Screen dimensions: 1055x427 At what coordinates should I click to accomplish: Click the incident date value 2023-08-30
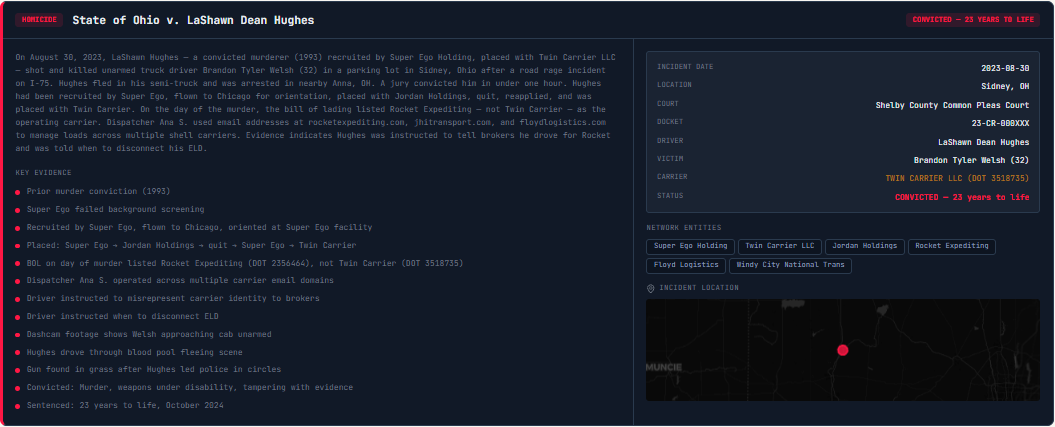(1005, 68)
